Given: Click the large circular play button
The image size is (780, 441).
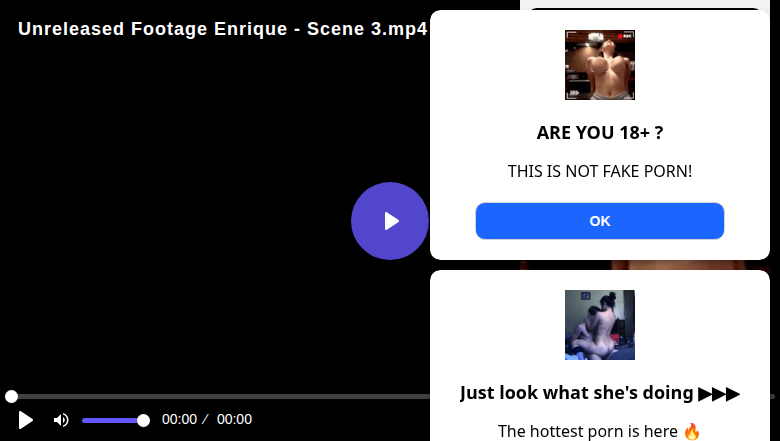Looking at the screenshot, I should click(390, 221).
